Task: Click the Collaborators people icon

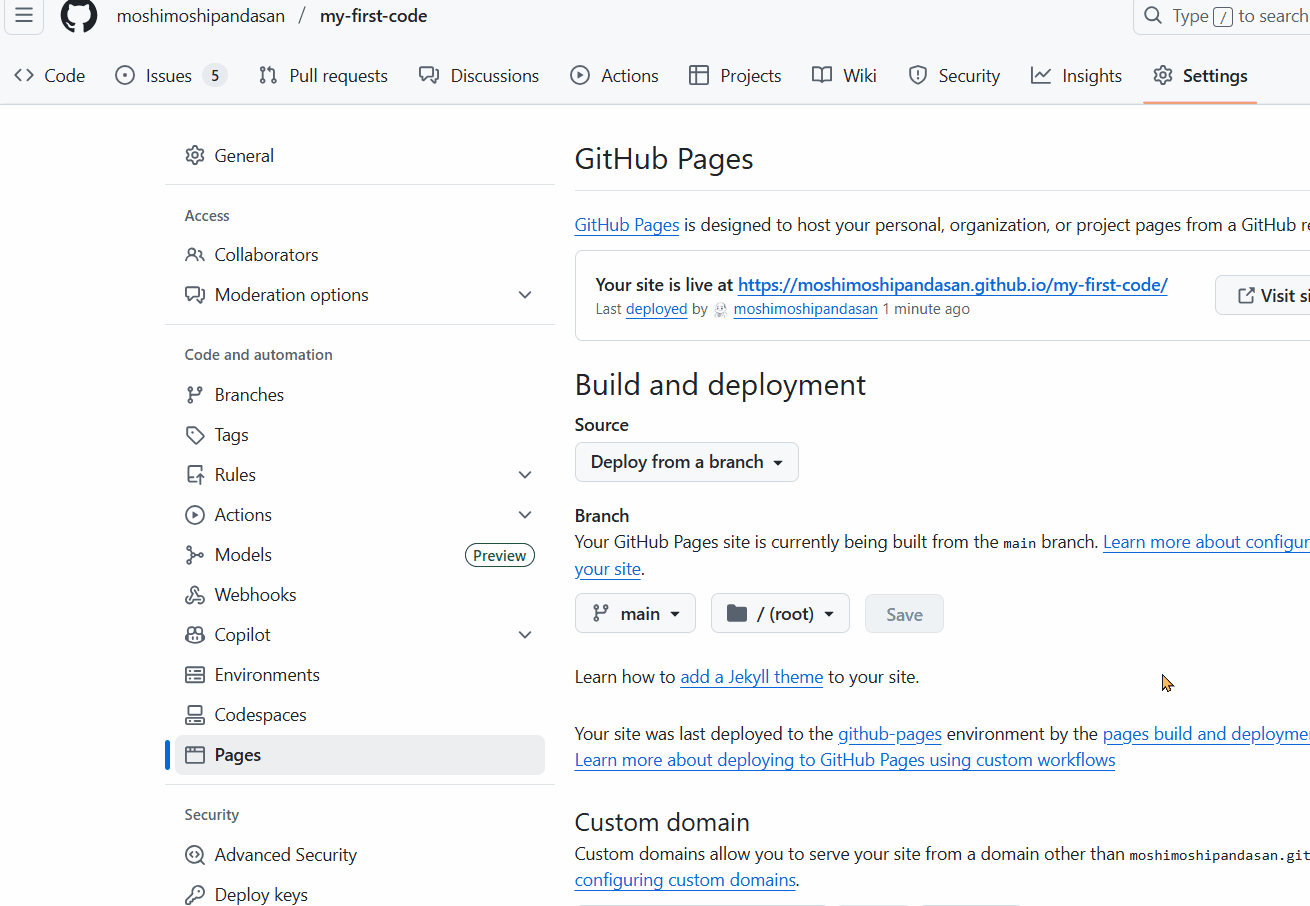Action: click(195, 255)
